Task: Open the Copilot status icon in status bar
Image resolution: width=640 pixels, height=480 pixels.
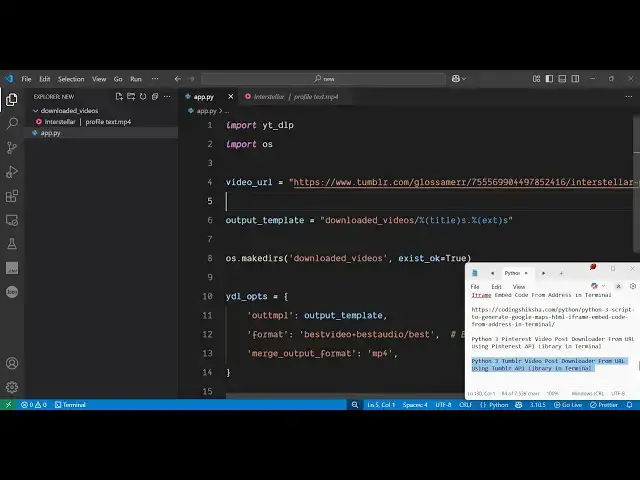Action: click(518, 405)
